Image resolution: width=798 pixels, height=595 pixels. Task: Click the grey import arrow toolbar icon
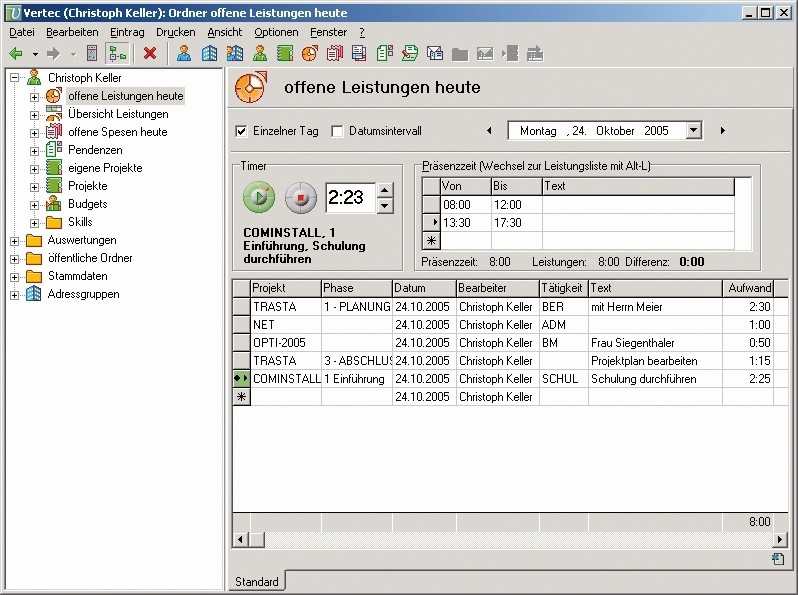[x=510, y=53]
